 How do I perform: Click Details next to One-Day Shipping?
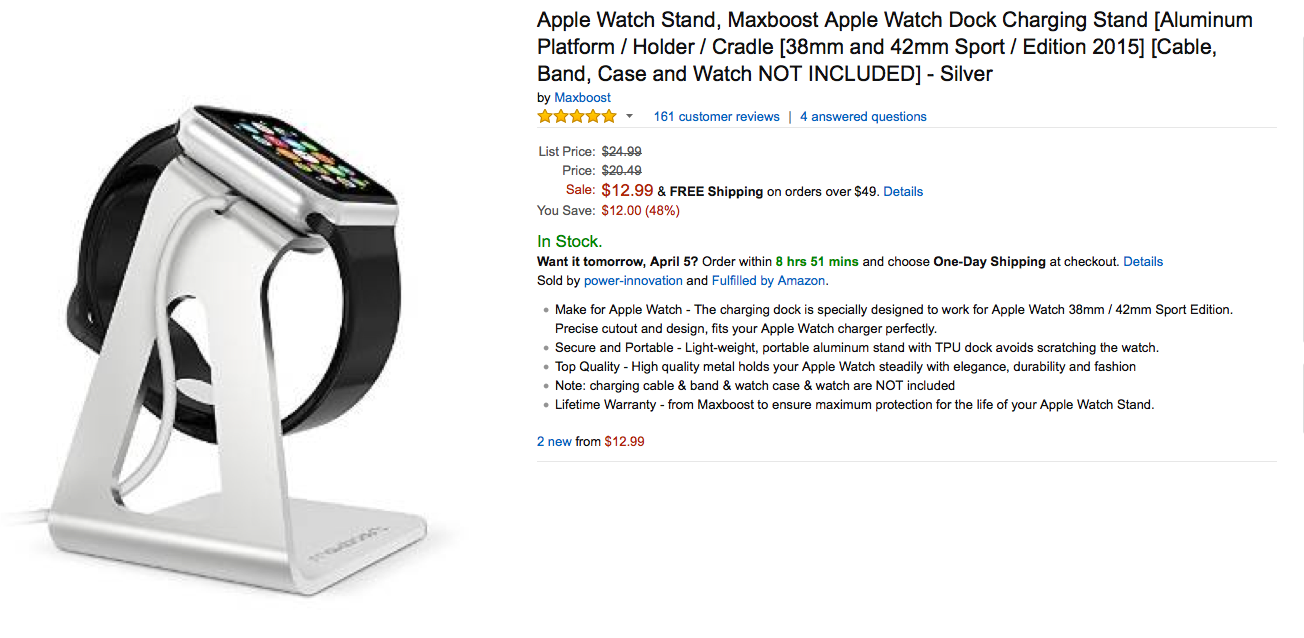click(1143, 261)
